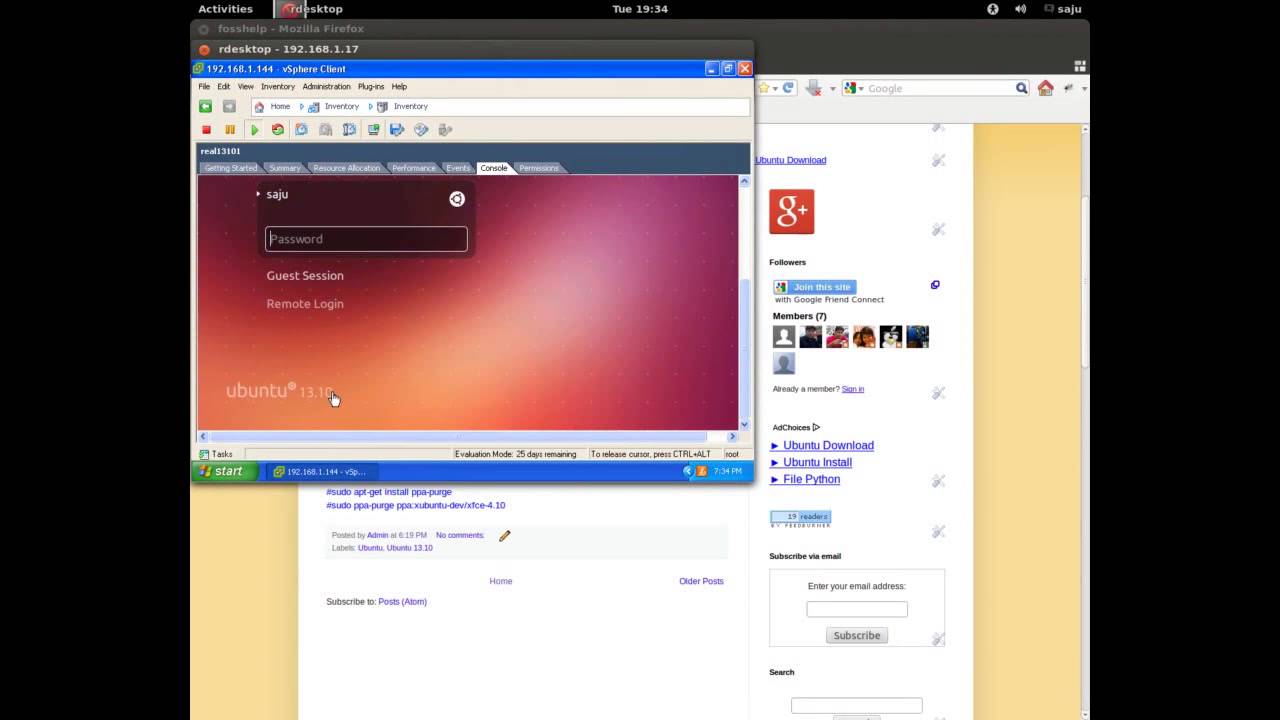The width and height of the screenshot is (1280, 720).
Task: Open the View menu in vSphere Client
Action: tap(245, 87)
